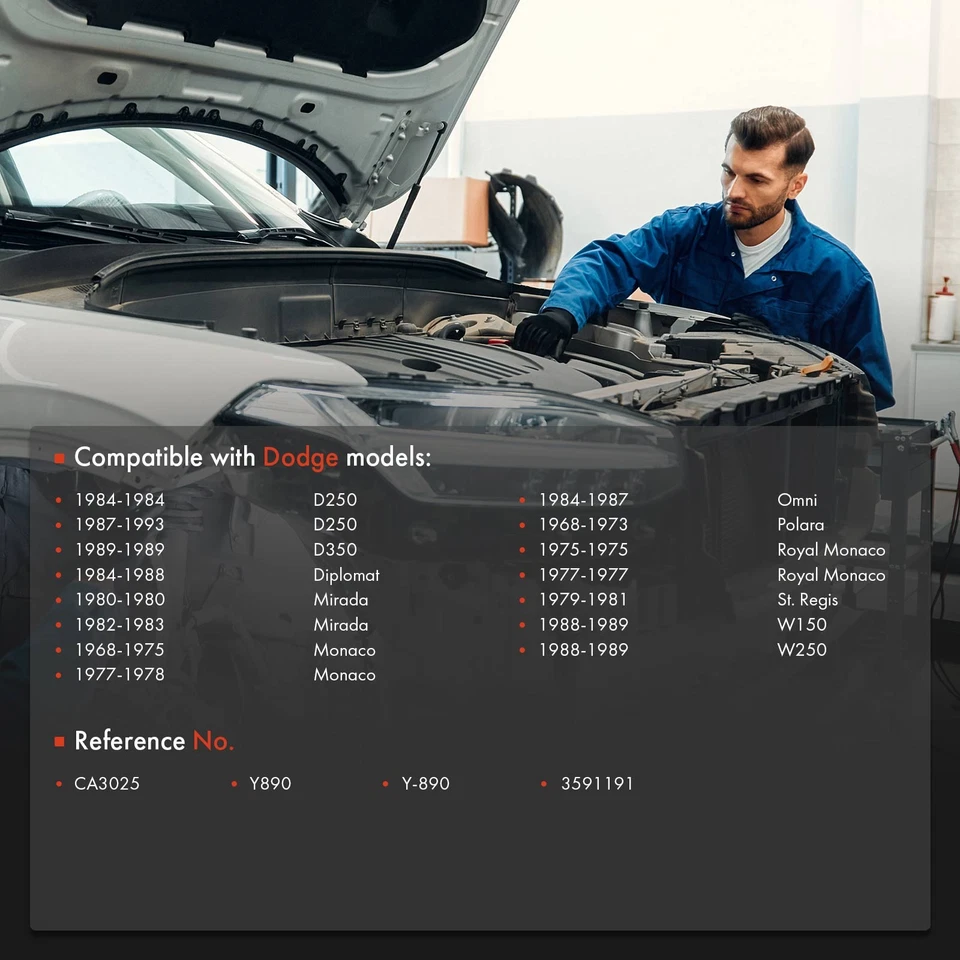Click the 'CA3025' reference number
This screenshot has height=960, width=960.
coord(108,785)
